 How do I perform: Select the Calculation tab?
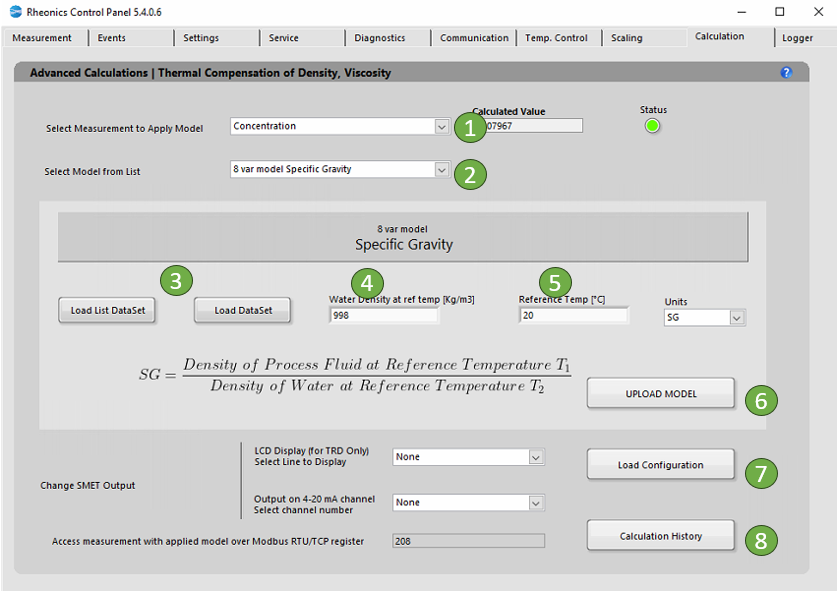pyautogui.click(x=730, y=36)
